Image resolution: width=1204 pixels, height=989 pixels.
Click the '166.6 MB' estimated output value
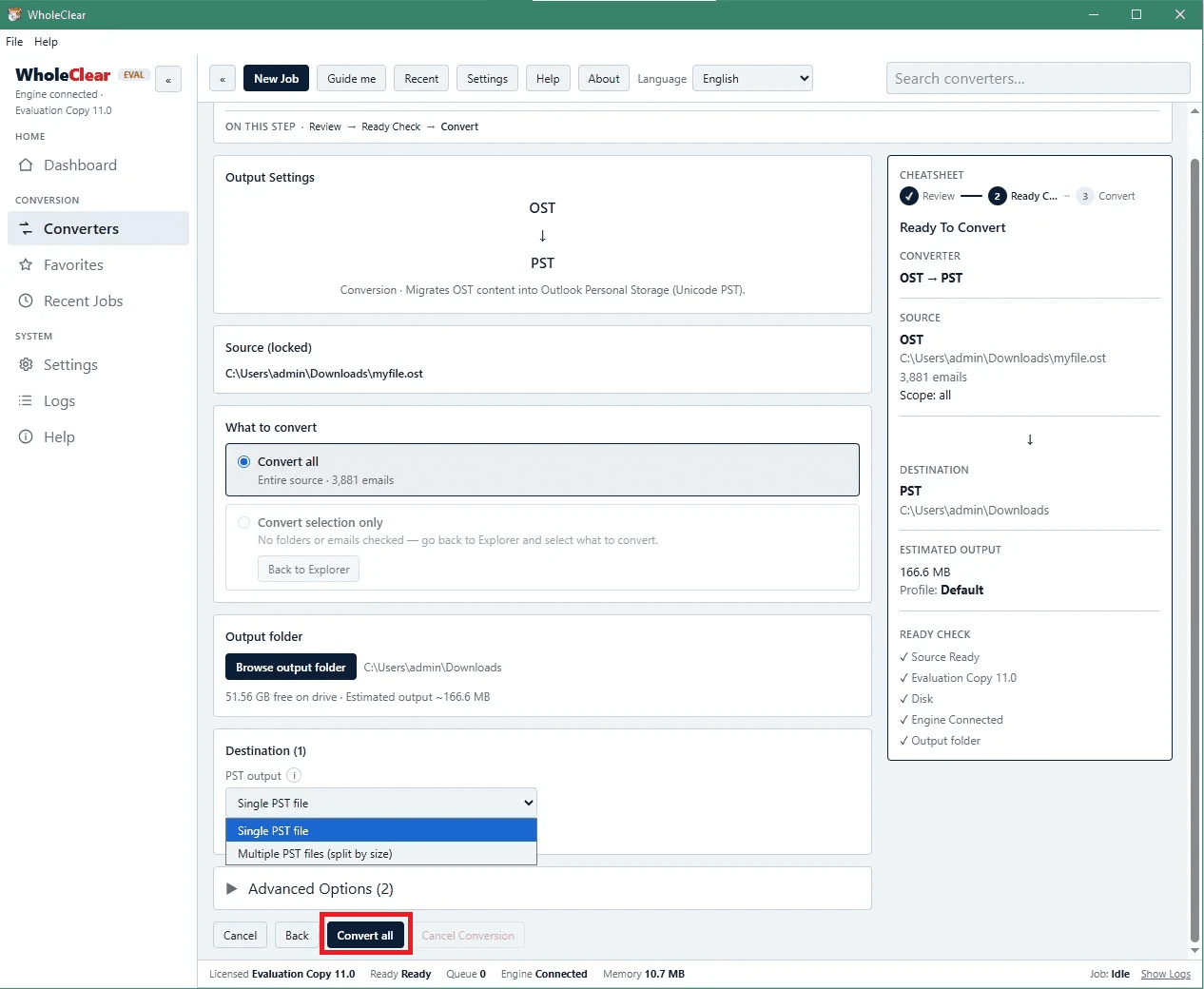924,572
